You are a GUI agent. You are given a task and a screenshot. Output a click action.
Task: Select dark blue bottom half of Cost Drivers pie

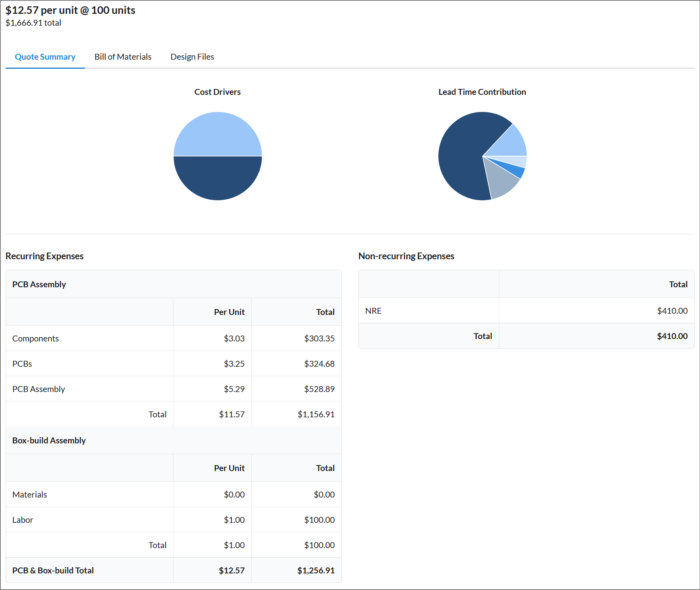[217, 178]
